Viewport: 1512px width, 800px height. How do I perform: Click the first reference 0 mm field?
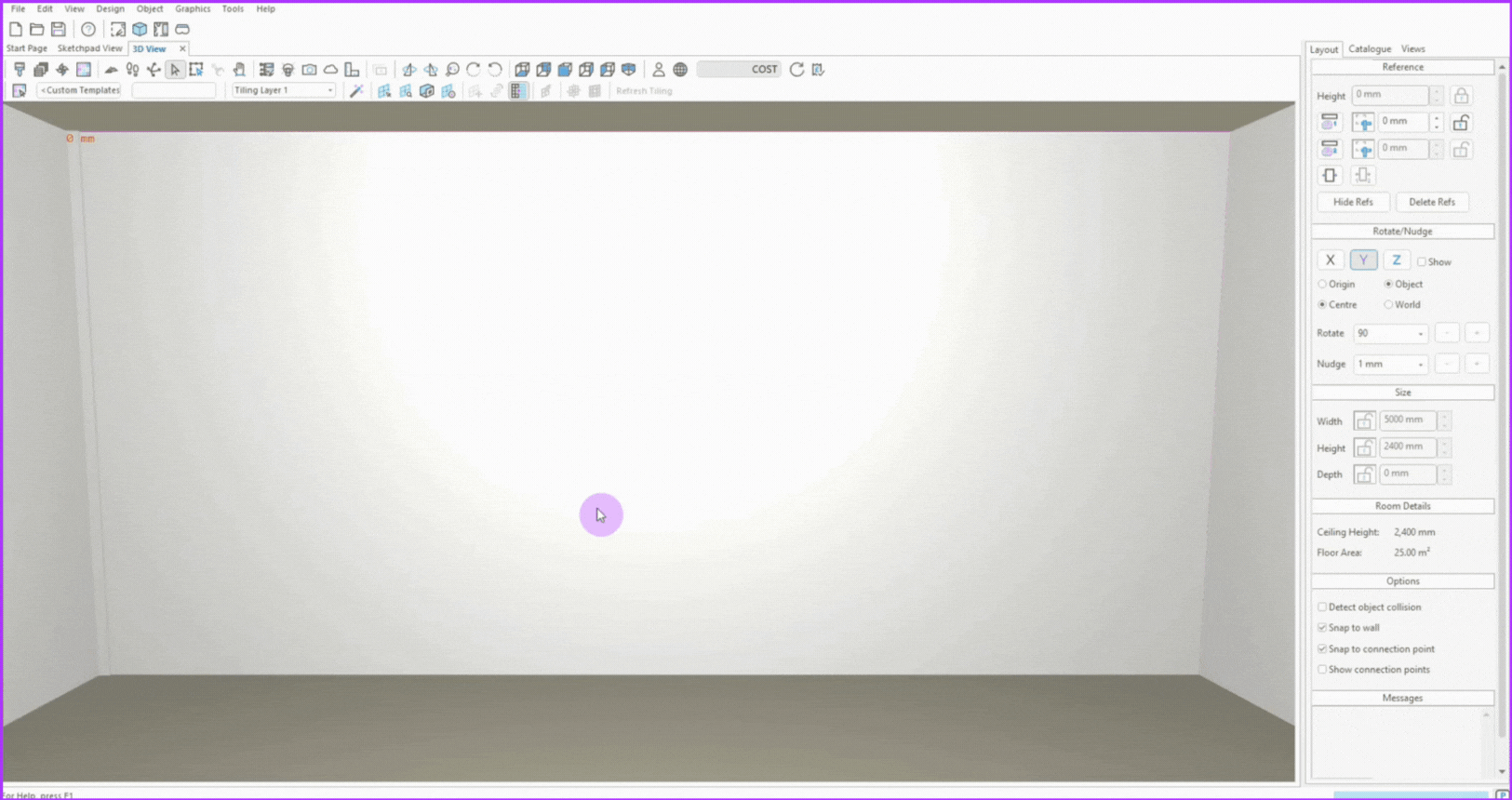(x=1402, y=122)
